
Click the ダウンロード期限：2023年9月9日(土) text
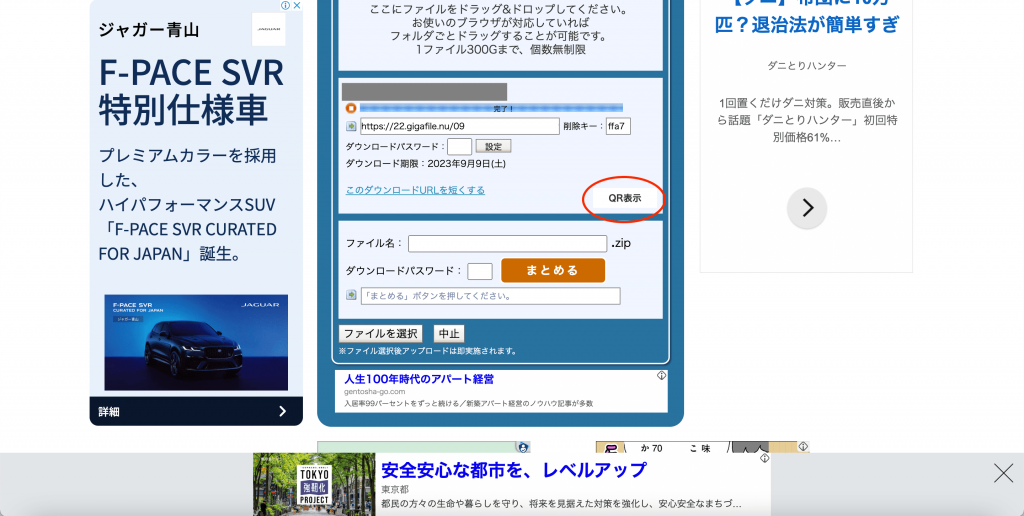425,164
